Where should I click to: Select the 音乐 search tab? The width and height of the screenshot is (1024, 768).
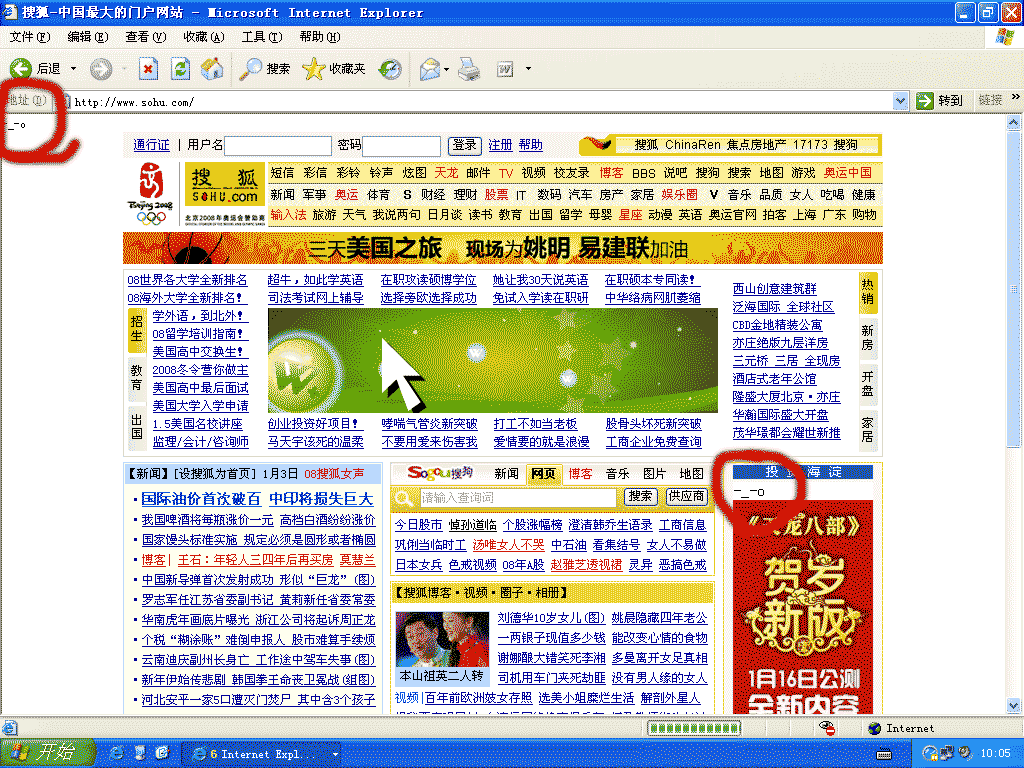[617, 473]
